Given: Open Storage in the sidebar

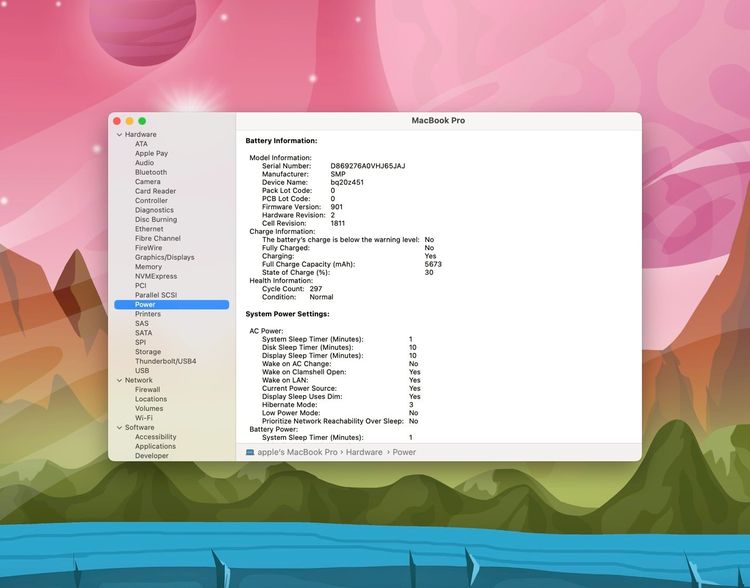Looking at the screenshot, I should click(148, 352).
